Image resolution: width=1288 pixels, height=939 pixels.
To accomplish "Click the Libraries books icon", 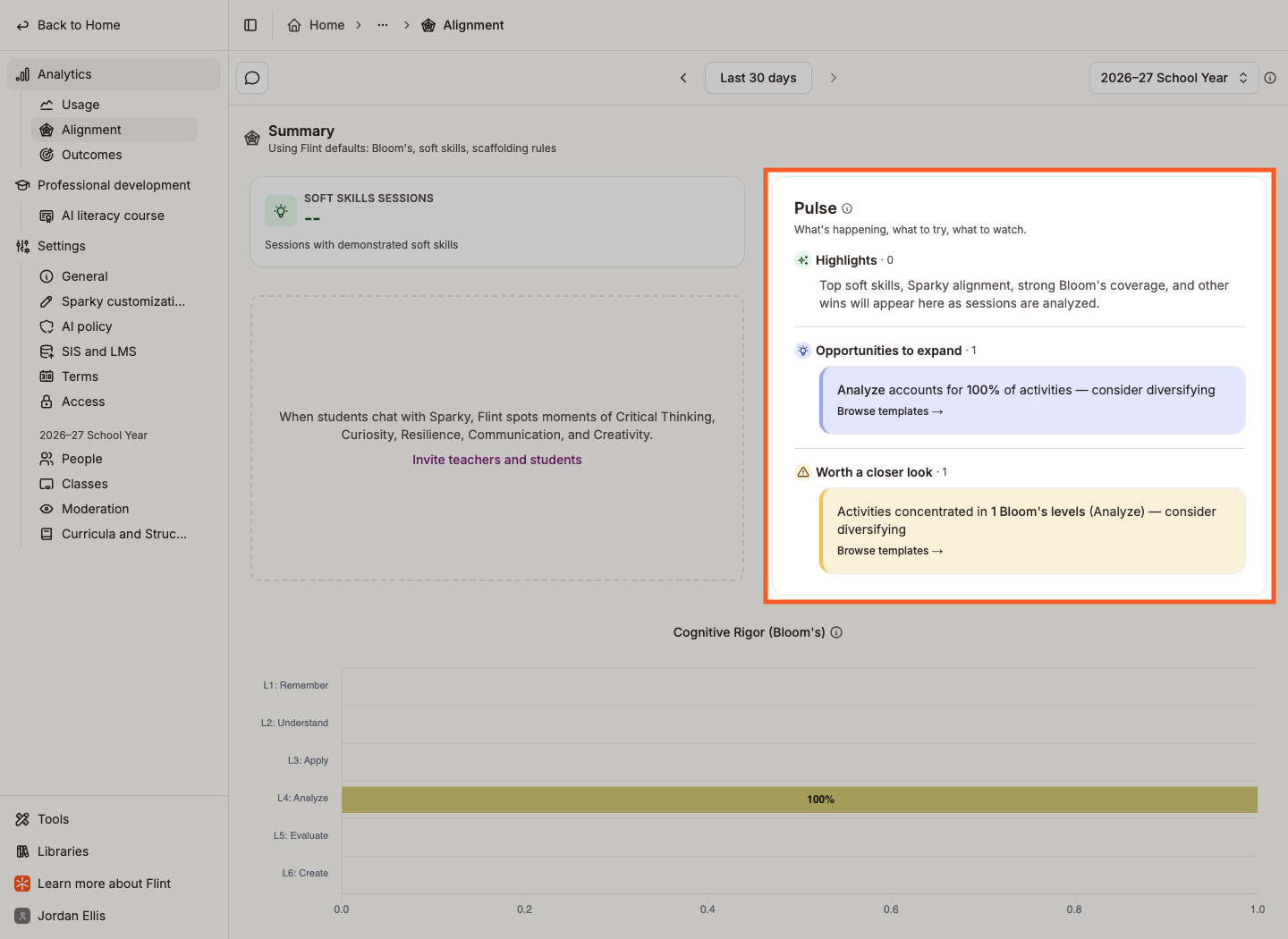I will tap(22, 851).
